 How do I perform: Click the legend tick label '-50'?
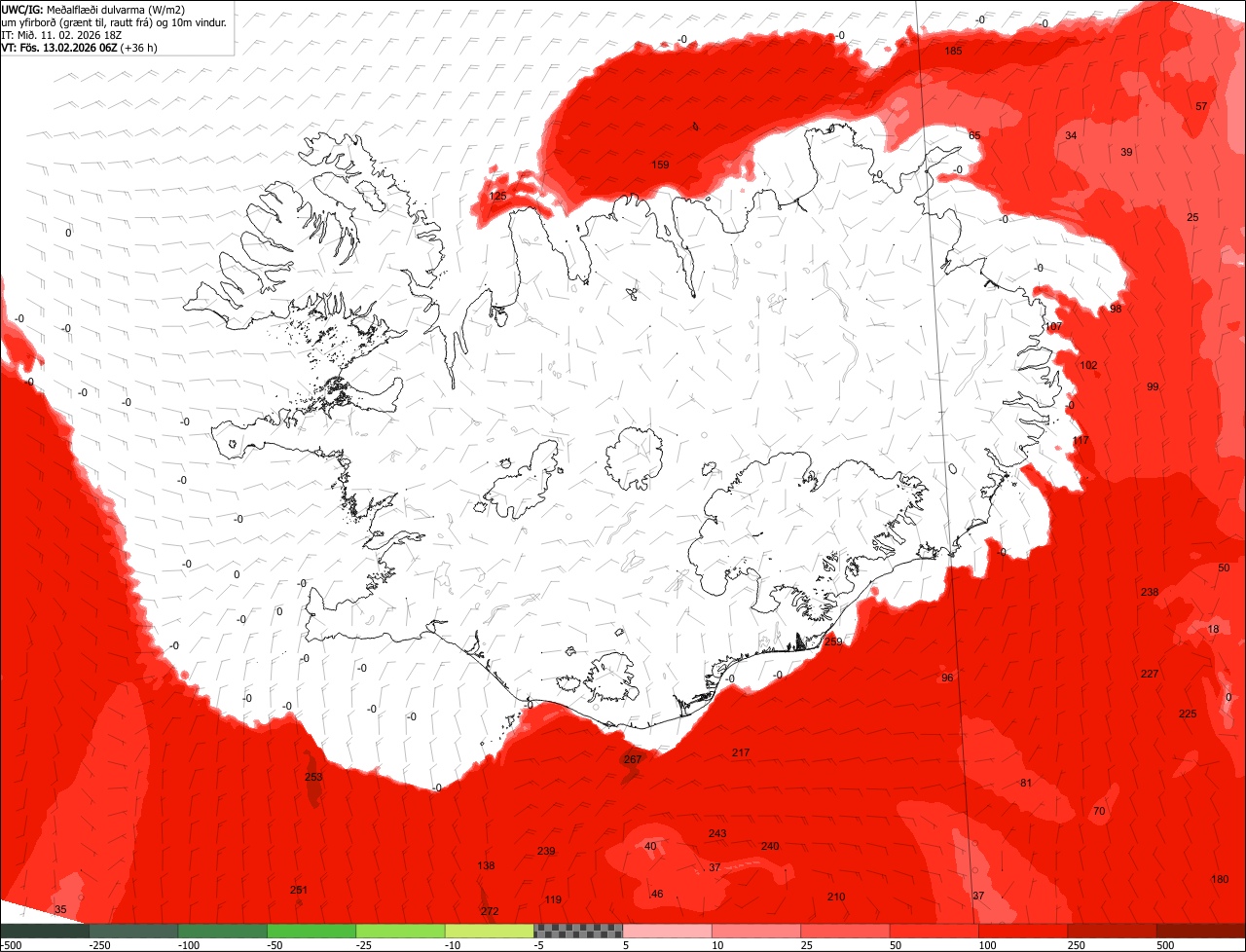pos(275,945)
